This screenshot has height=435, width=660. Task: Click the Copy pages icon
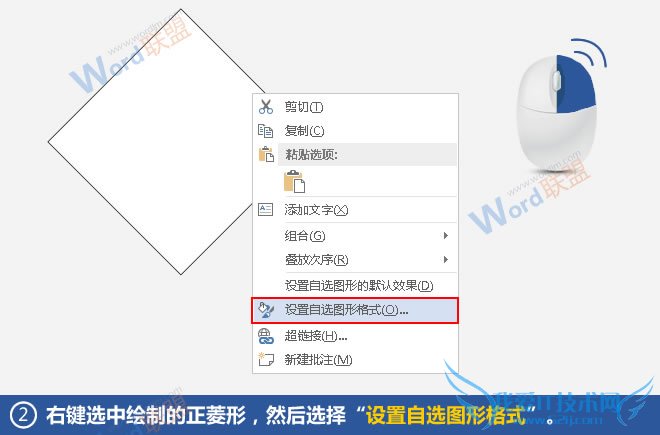(265, 131)
